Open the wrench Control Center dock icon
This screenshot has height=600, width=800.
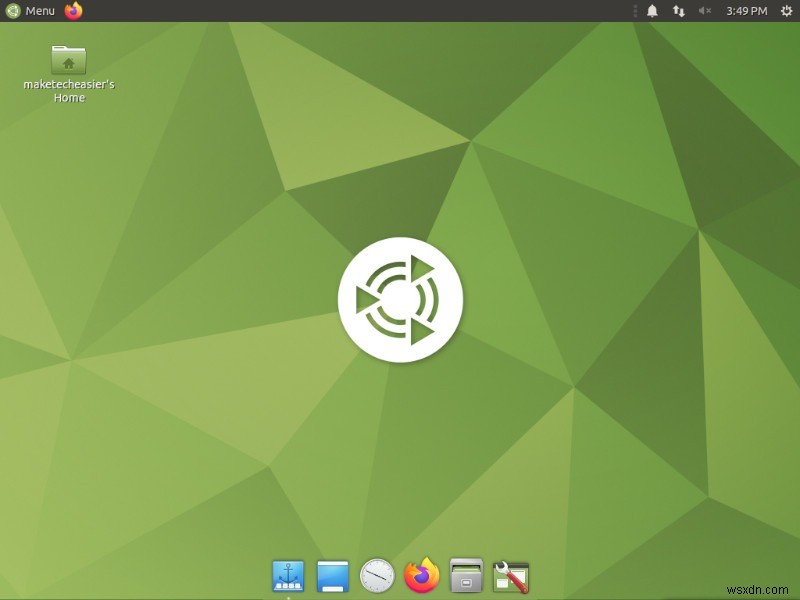(x=511, y=577)
